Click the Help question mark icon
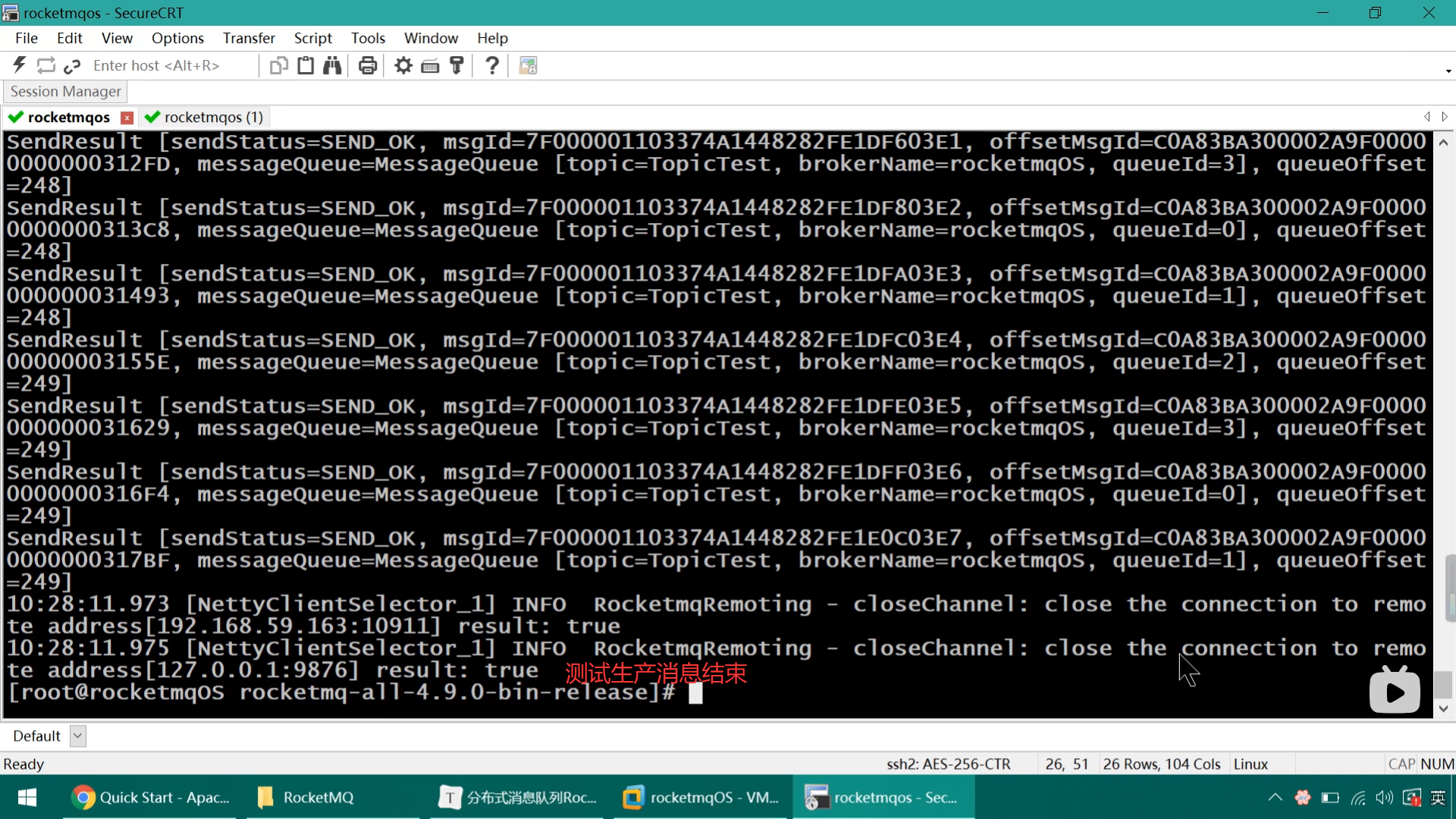Screen dimensions: 1456x819 pos(492,65)
